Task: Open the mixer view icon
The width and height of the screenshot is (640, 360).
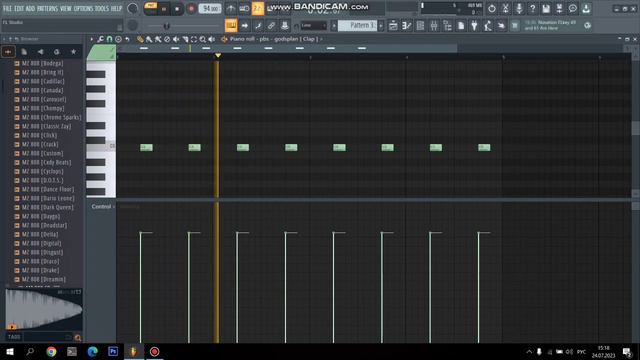Action: [x=434, y=26]
